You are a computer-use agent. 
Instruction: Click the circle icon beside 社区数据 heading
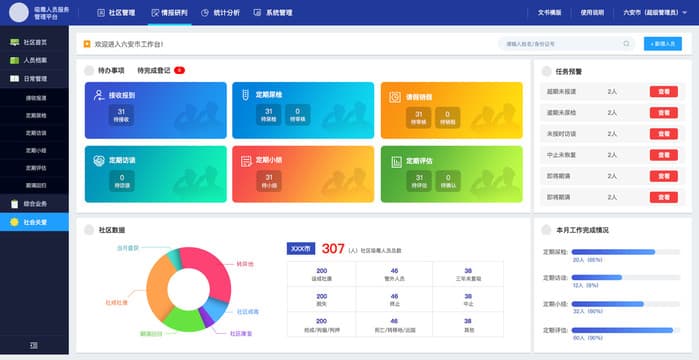pos(89,230)
